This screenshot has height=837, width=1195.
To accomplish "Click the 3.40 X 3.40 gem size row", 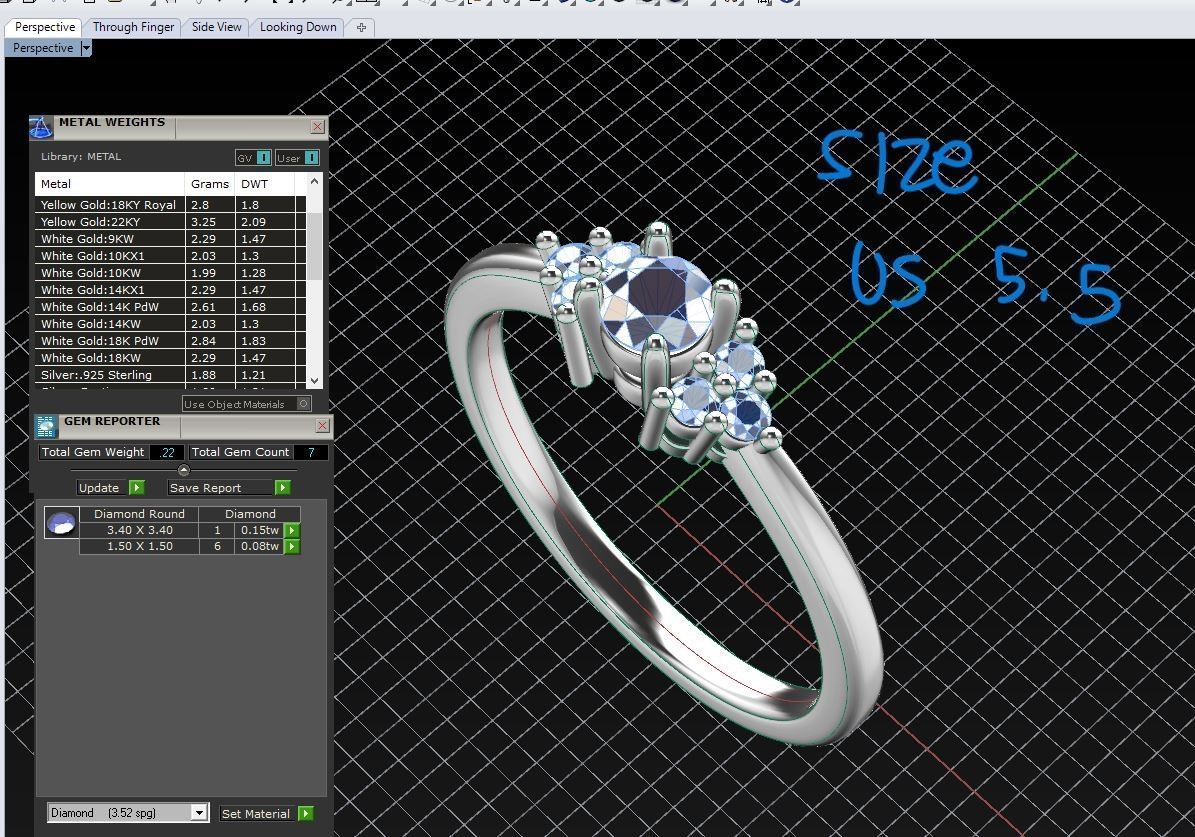I will (x=139, y=530).
